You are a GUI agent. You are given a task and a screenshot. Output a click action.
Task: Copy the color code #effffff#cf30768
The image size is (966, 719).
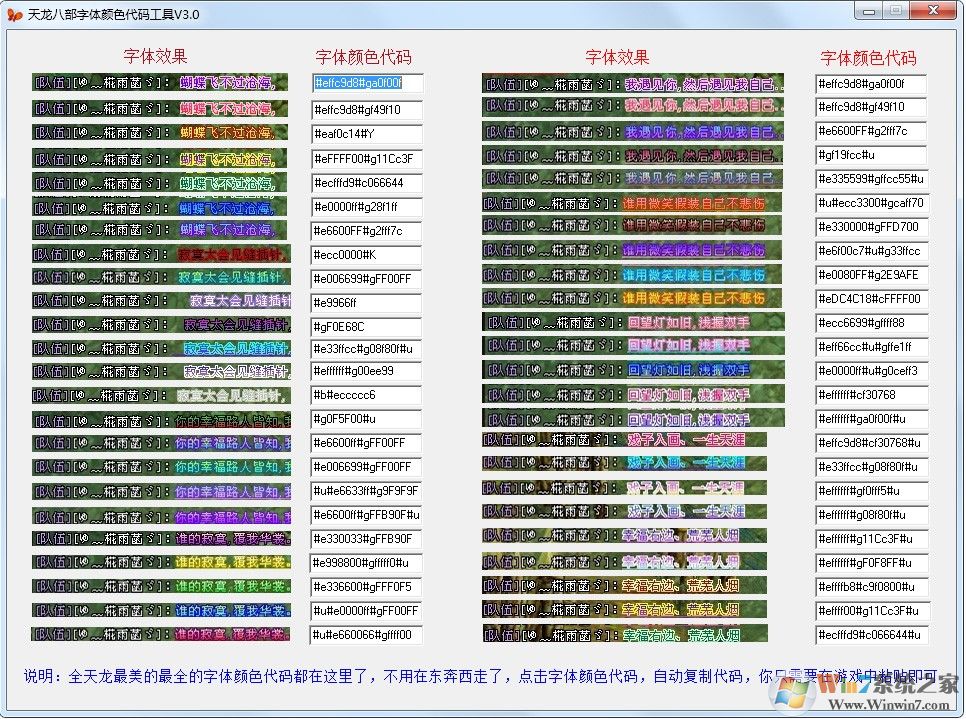869,395
